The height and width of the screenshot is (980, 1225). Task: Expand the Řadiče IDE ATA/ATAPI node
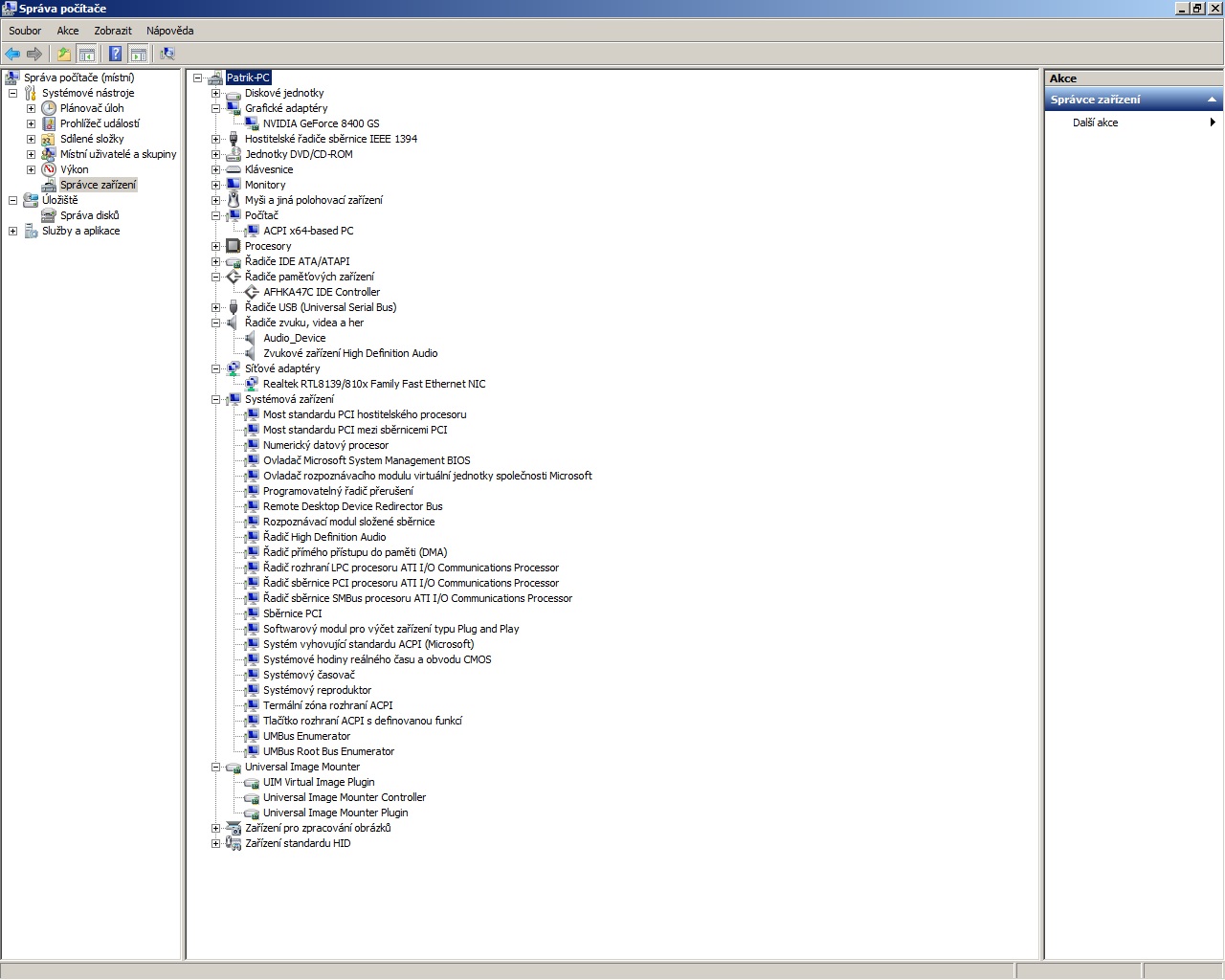pos(215,261)
